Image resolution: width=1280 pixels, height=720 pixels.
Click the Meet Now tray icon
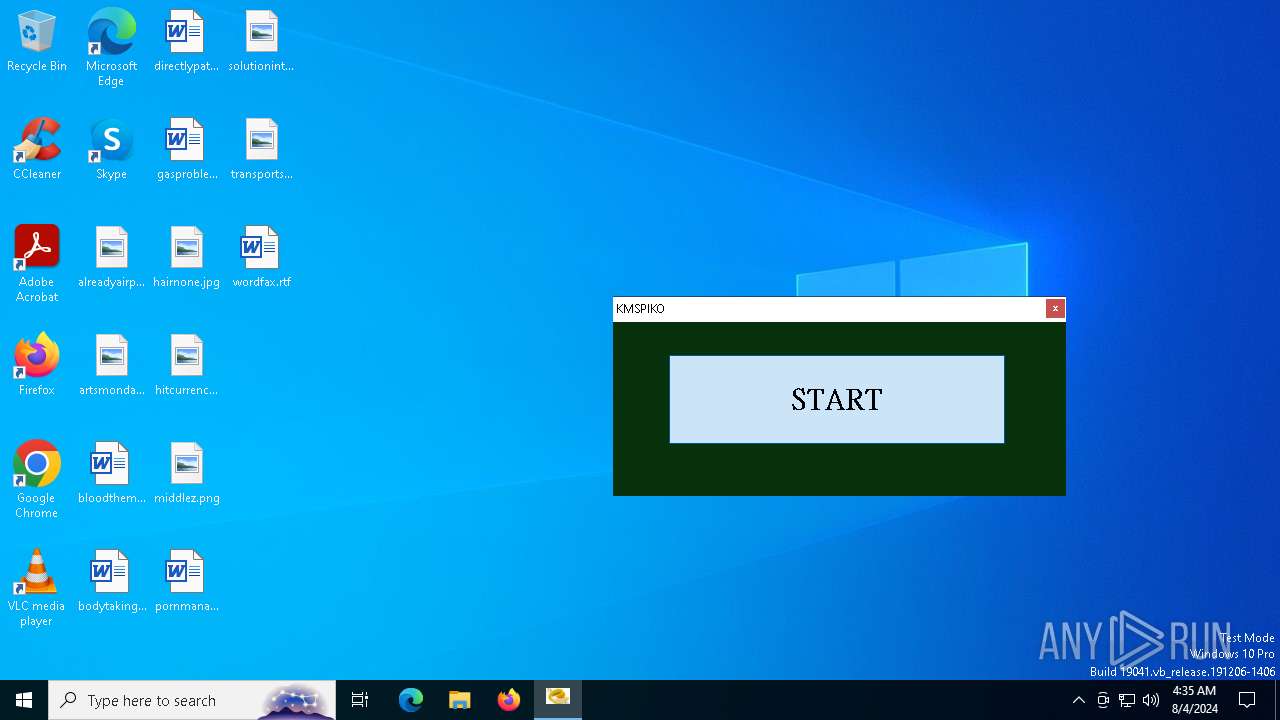tap(1103, 700)
